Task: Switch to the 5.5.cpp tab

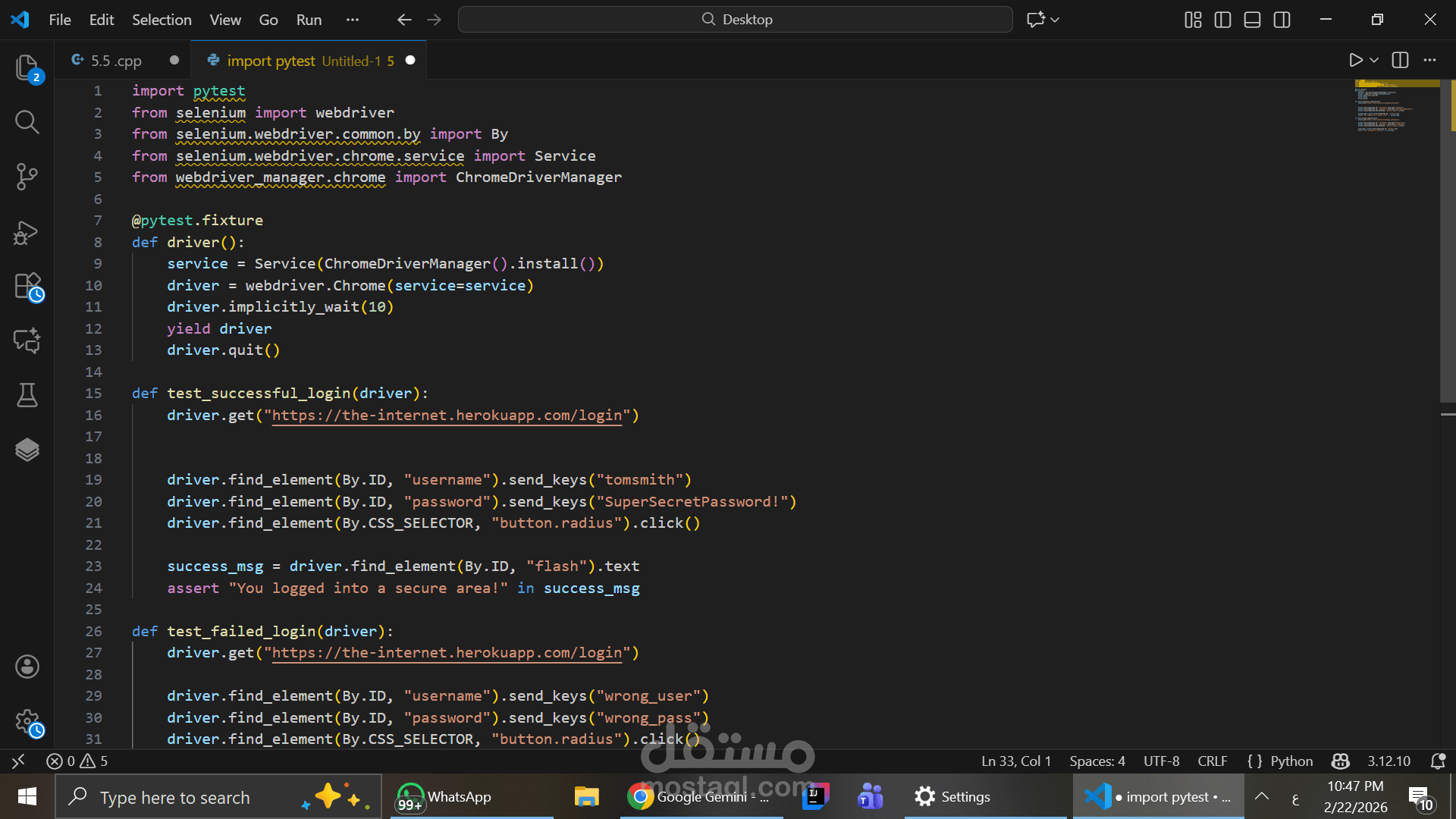Action: 115,60
